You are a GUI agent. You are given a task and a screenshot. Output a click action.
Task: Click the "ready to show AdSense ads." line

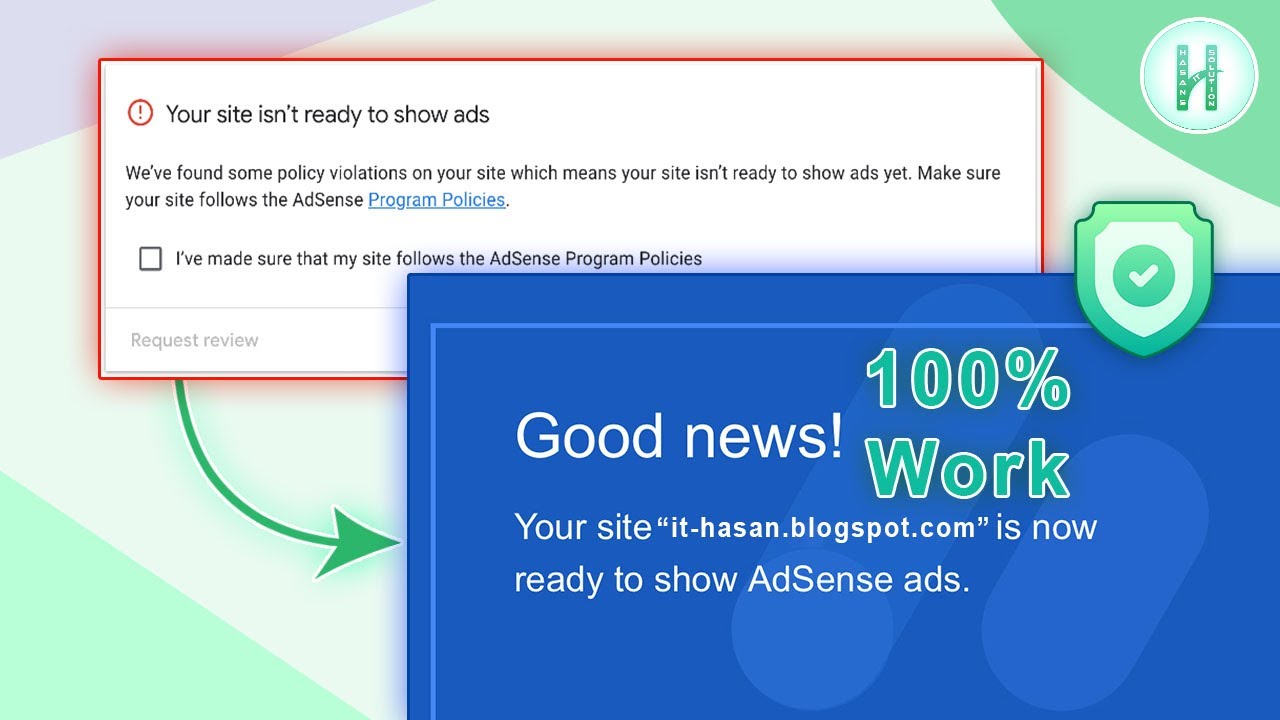click(x=742, y=580)
